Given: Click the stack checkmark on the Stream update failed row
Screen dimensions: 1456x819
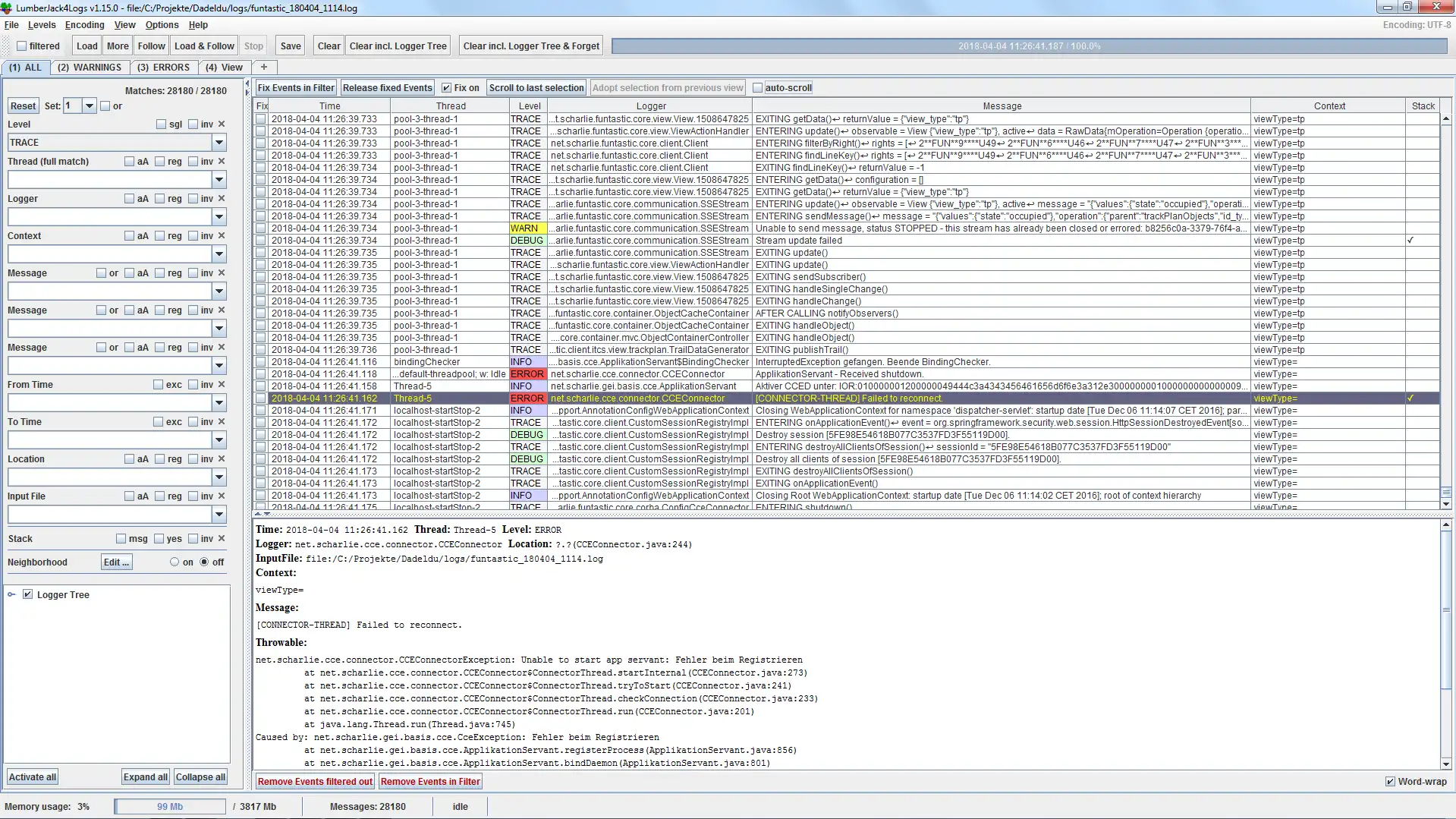Looking at the screenshot, I should point(1410,240).
